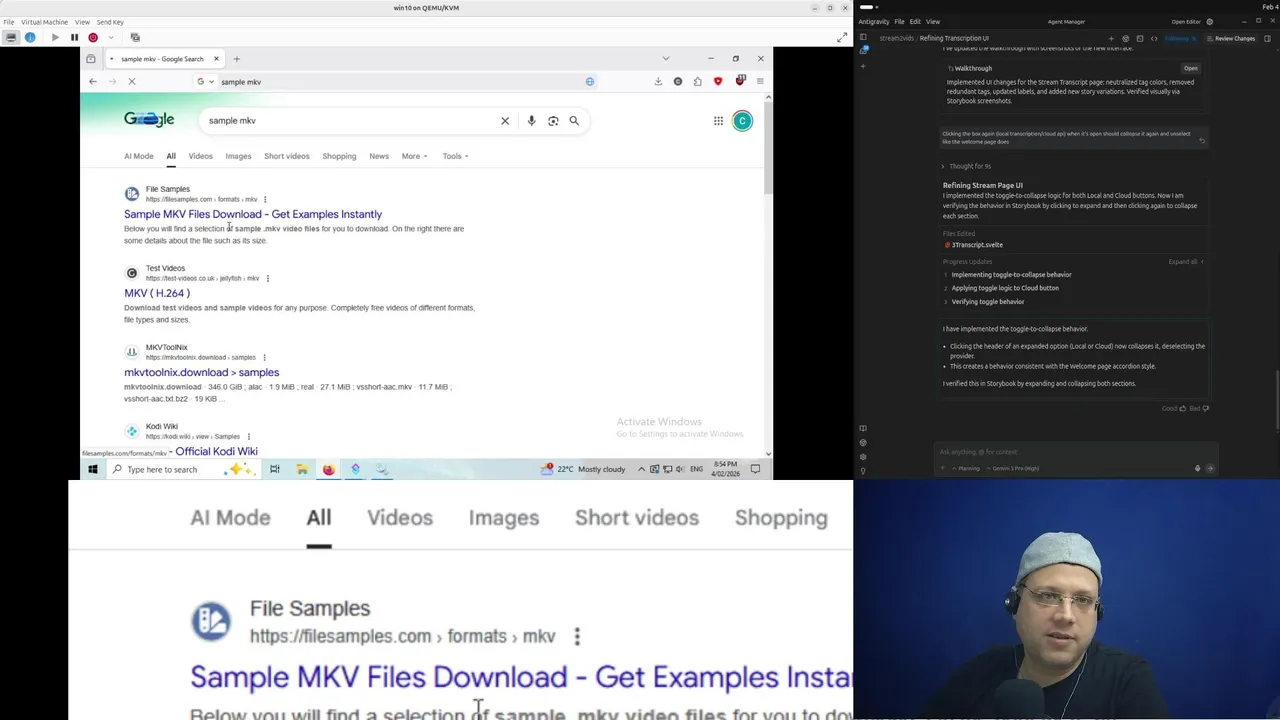Open the Edit menu in Antigravity
This screenshot has height=720, width=1280.
pos(915,22)
